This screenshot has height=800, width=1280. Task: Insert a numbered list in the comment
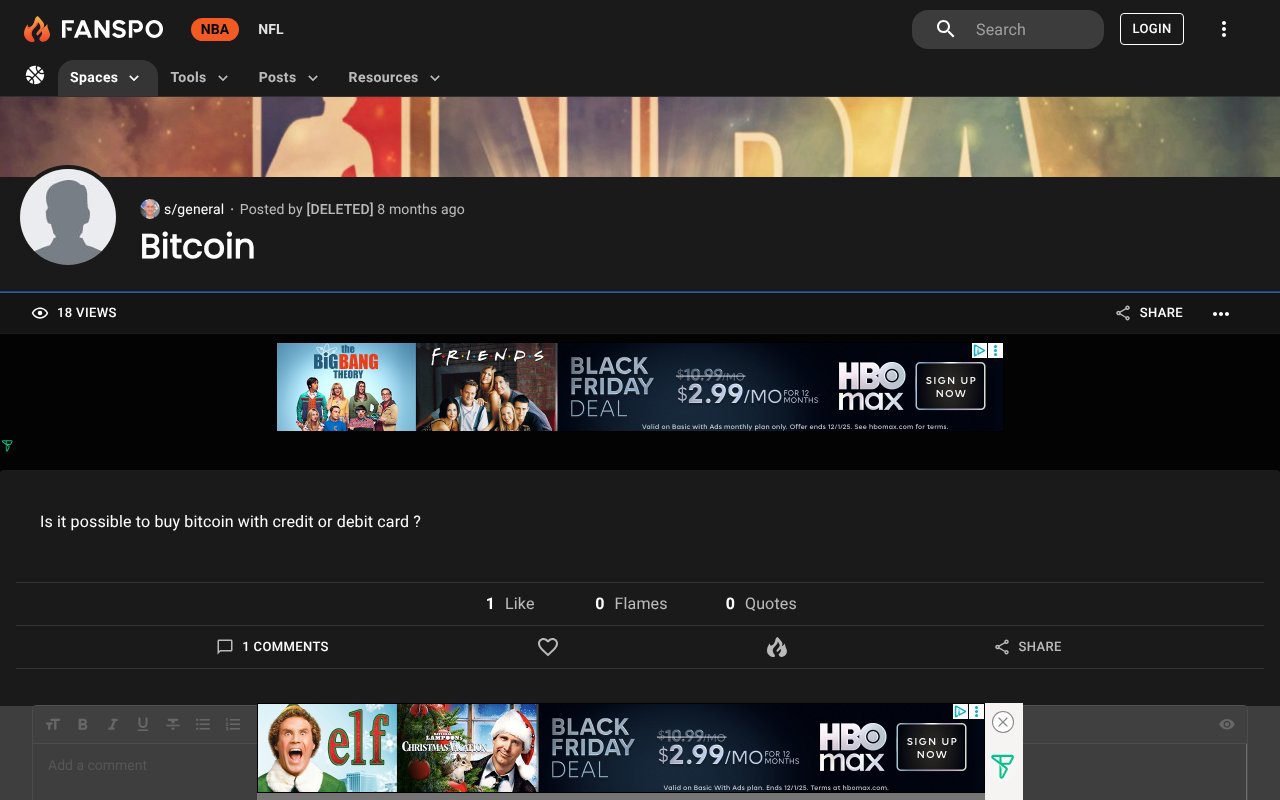click(x=233, y=724)
